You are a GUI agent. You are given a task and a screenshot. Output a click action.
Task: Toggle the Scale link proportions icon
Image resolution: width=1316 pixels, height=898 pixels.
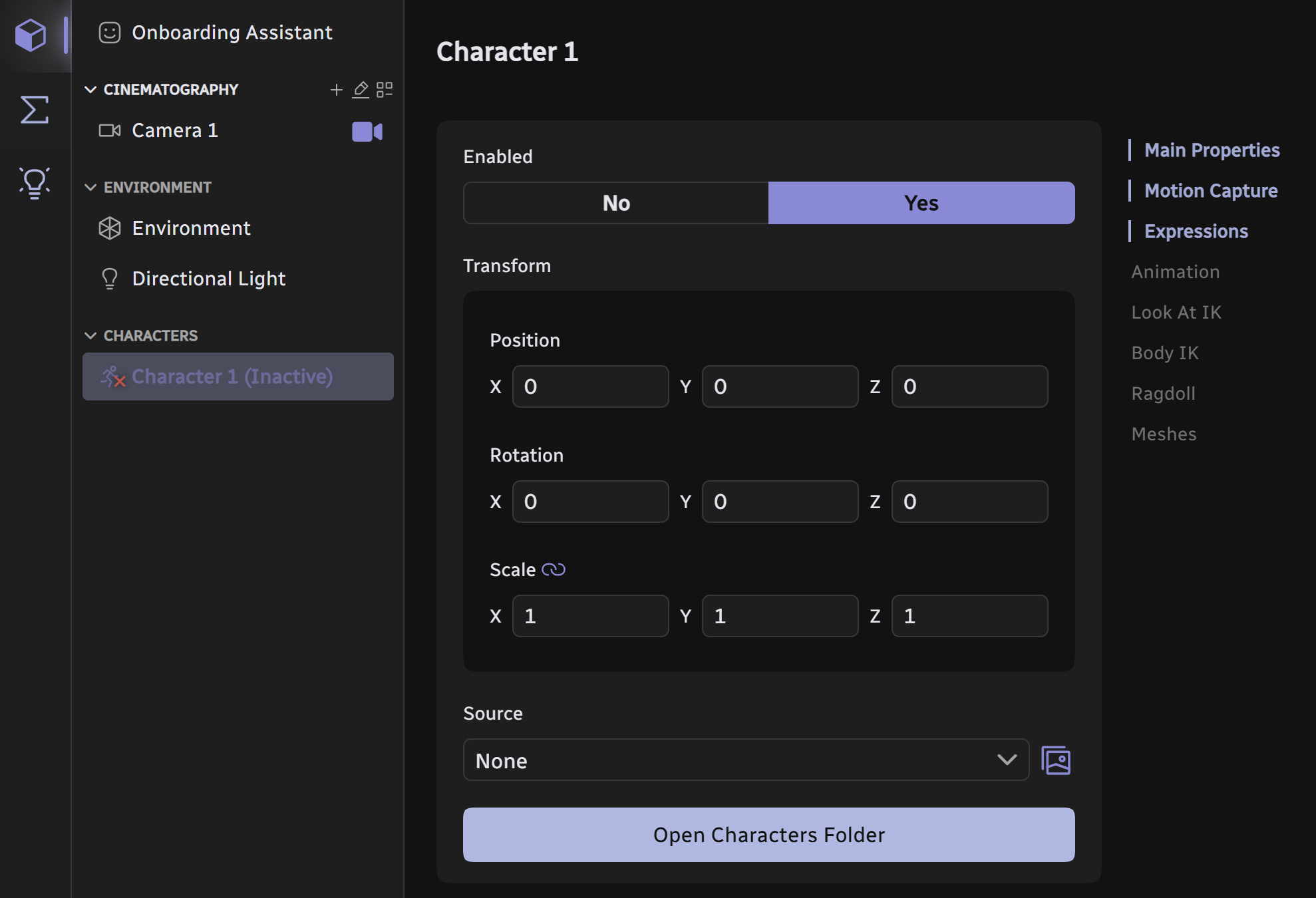[x=554, y=569]
